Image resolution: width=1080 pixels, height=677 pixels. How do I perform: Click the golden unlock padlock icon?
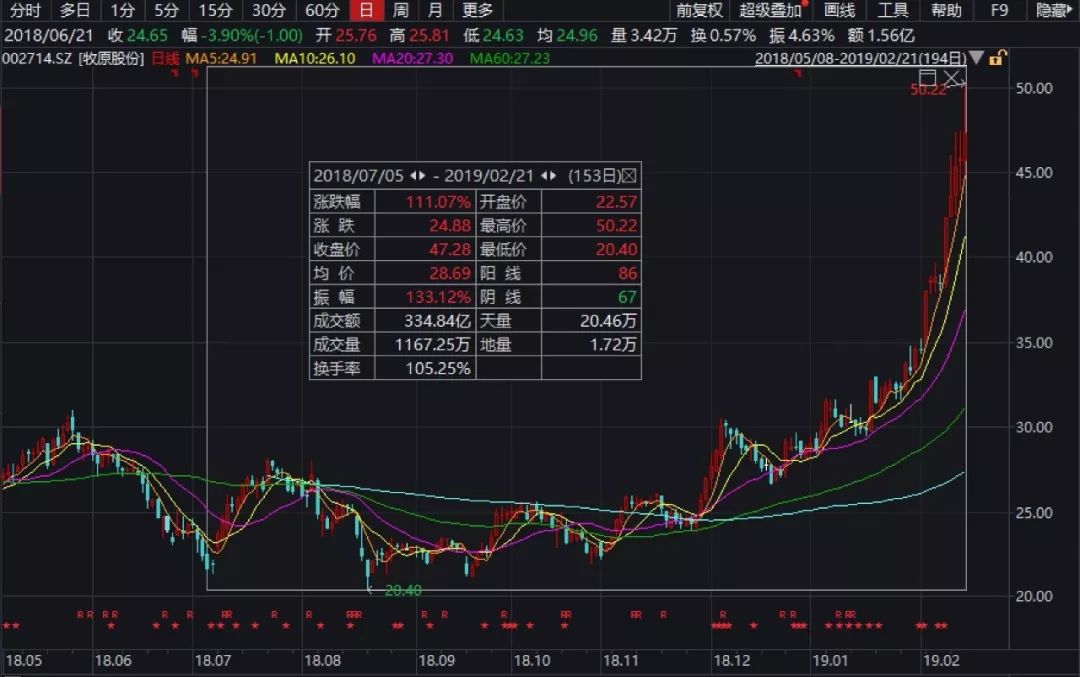click(x=996, y=59)
